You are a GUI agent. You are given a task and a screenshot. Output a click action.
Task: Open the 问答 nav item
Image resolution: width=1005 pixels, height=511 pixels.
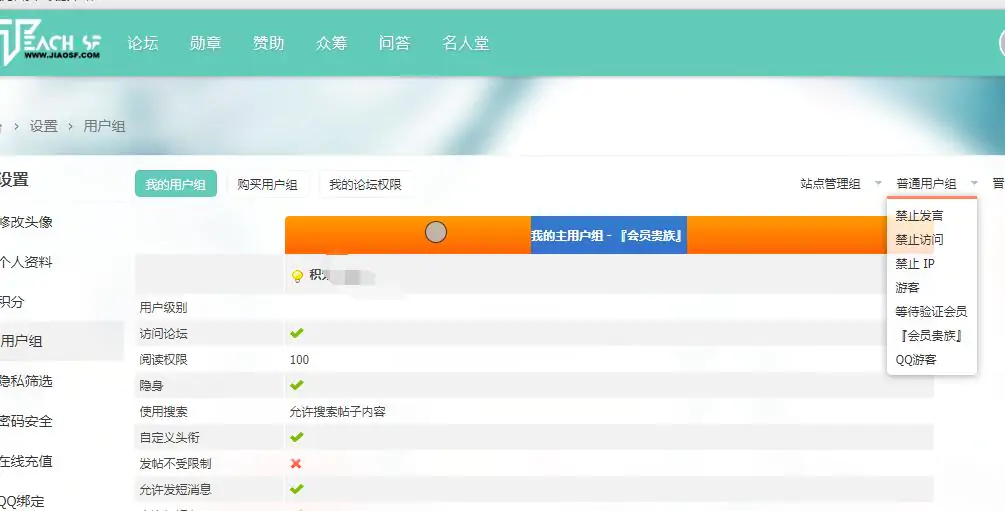pos(394,43)
